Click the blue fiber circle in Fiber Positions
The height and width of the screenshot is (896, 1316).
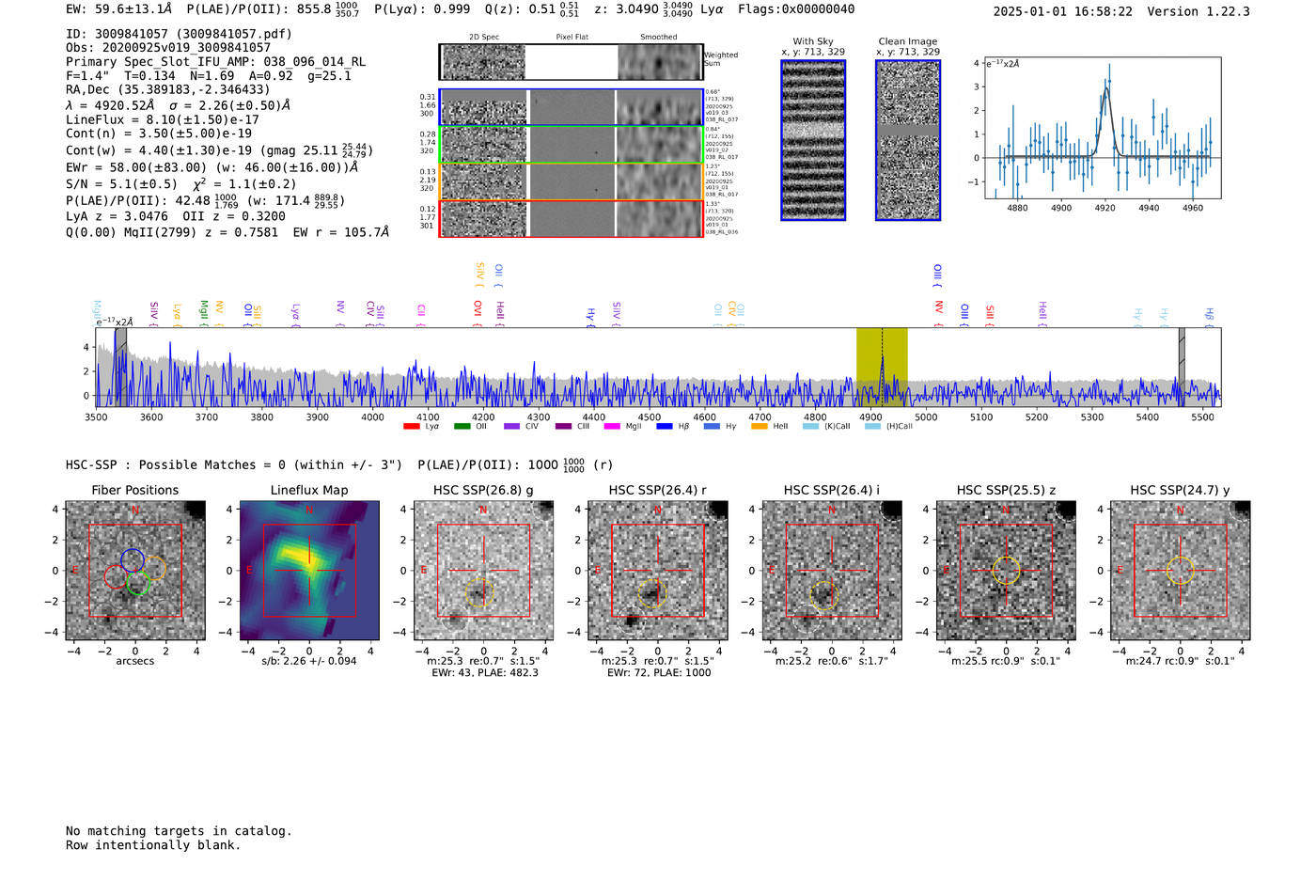pyautogui.click(x=132, y=560)
